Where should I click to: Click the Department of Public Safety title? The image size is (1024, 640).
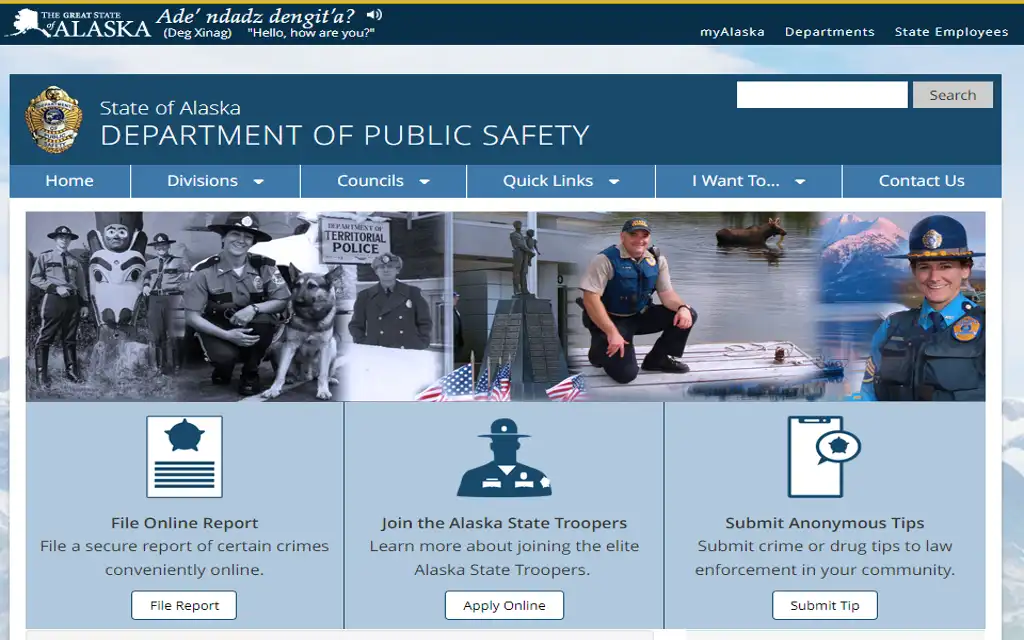pyautogui.click(x=345, y=136)
